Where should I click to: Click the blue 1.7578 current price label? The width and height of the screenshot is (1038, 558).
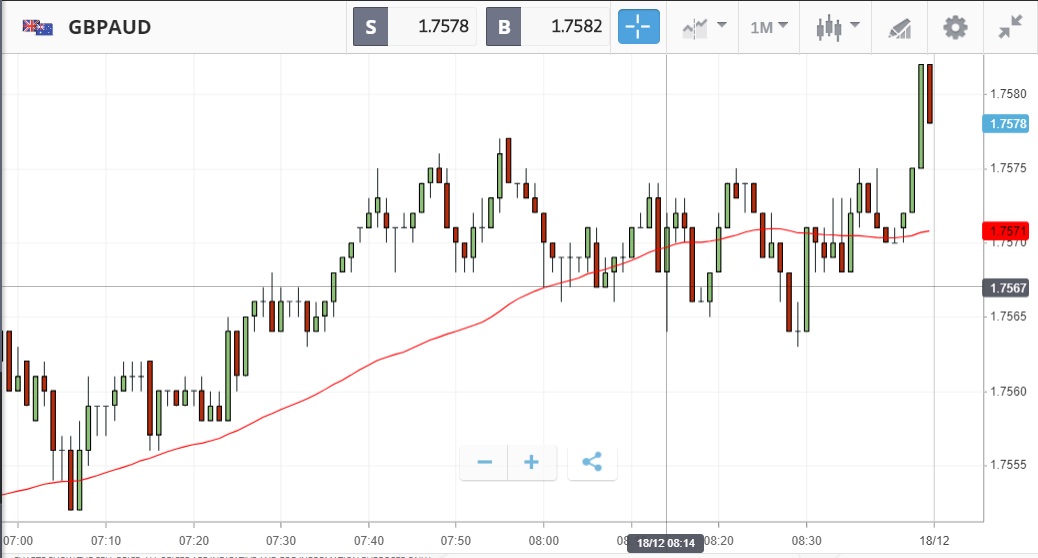tap(1008, 124)
